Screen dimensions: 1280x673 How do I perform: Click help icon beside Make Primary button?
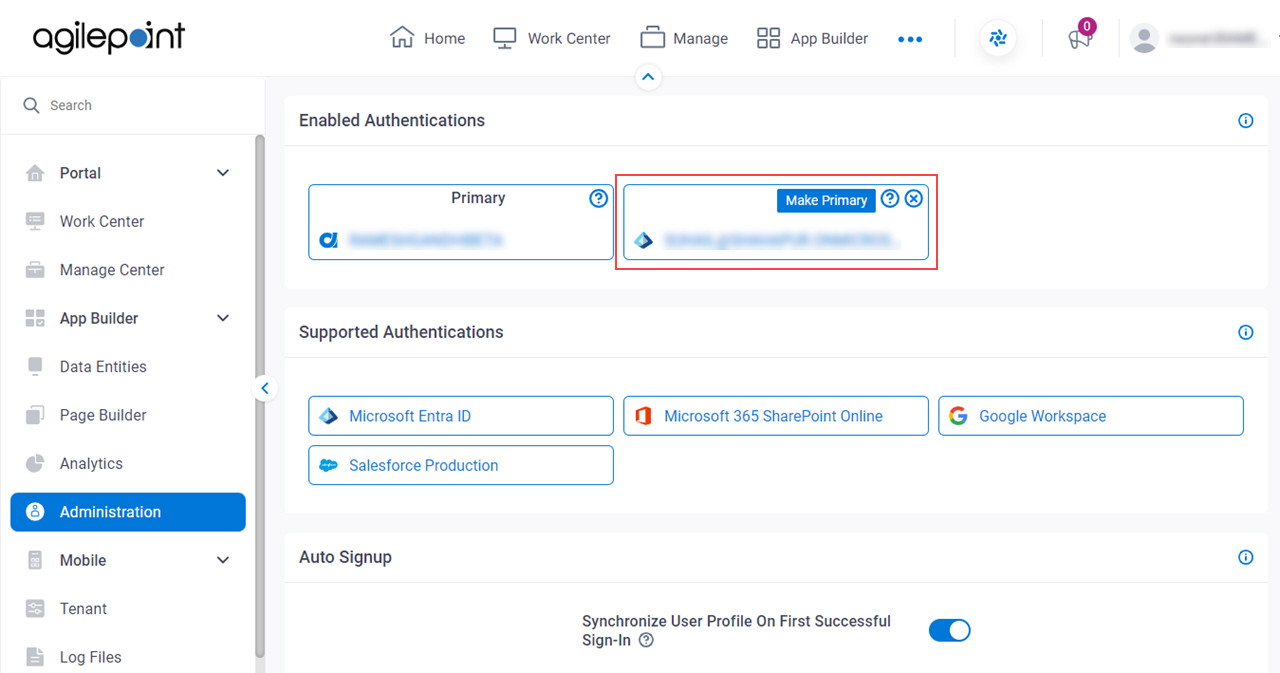click(x=889, y=198)
